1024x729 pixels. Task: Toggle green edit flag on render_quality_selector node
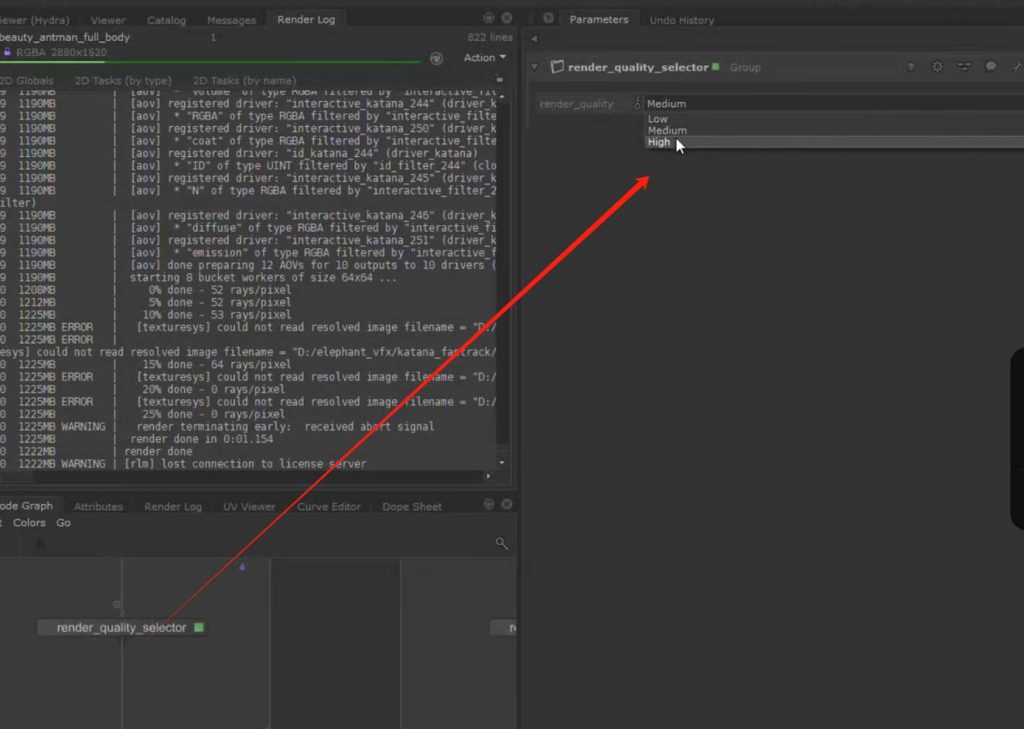click(x=199, y=627)
